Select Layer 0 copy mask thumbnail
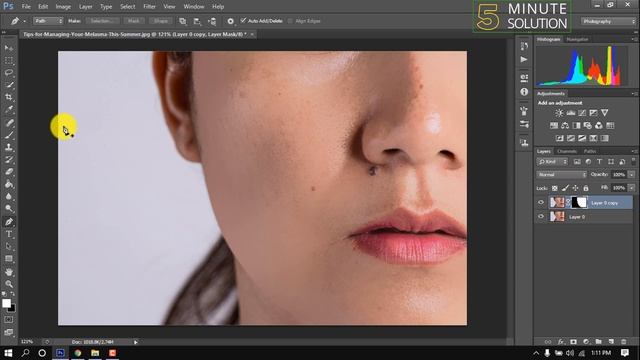This screenshot has height=360, width=640. (579, 202)
